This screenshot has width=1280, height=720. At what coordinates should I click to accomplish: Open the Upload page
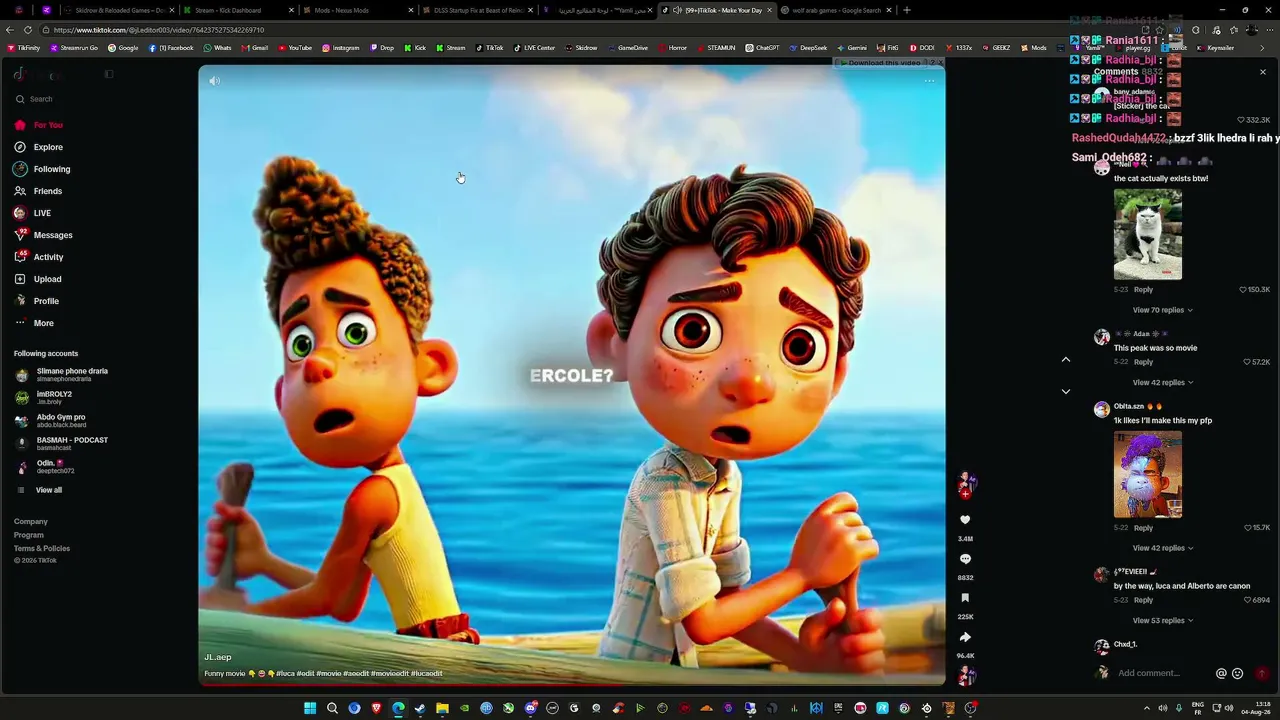[x=38, y=279]
